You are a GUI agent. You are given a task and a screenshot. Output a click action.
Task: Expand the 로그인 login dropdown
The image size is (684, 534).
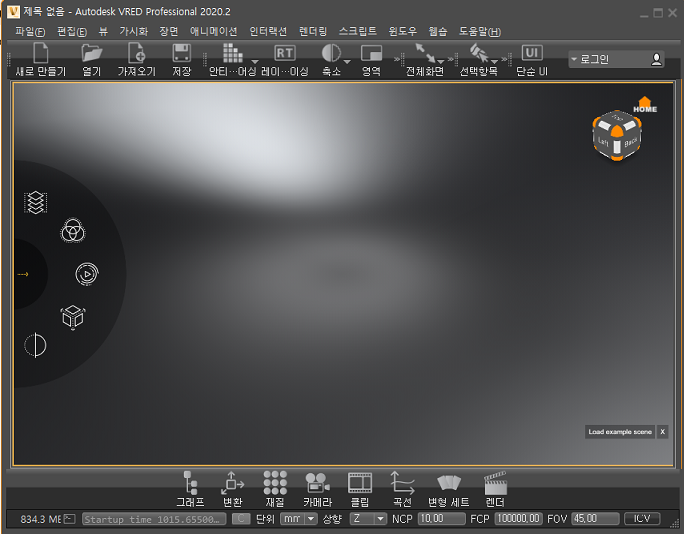(x=574, y=59)
